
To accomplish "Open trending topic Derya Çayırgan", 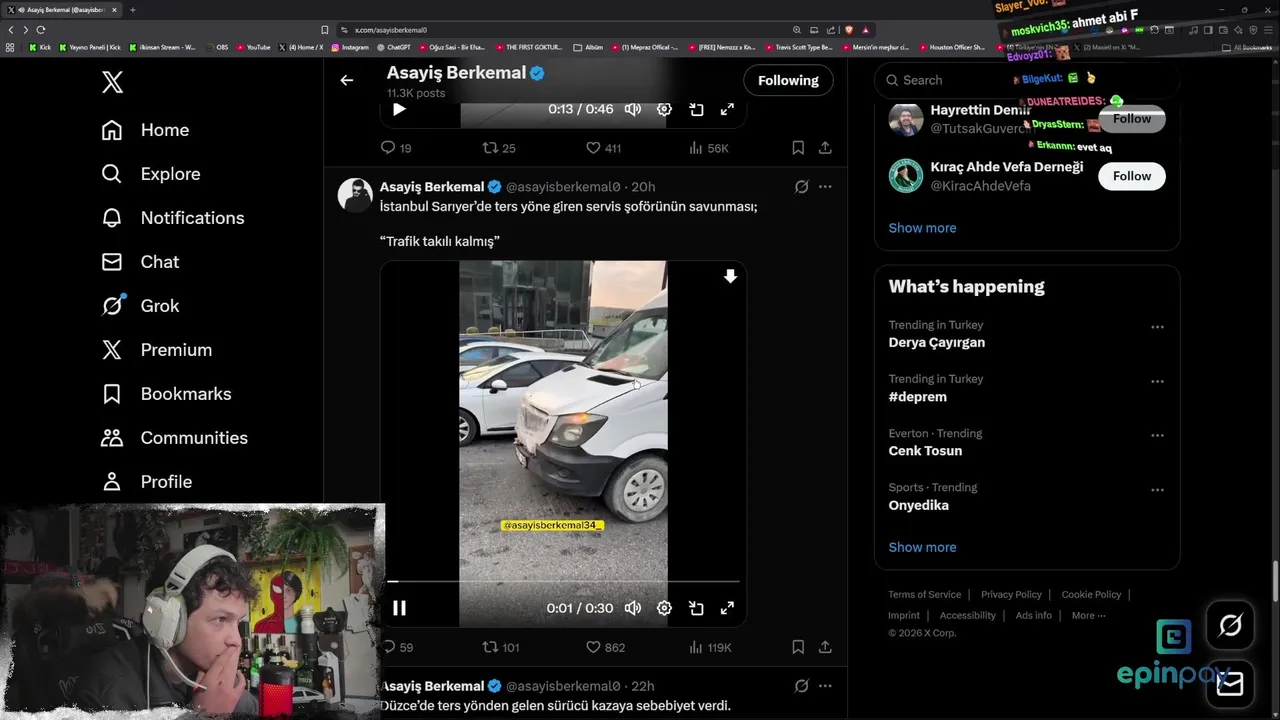I will coord(937,342).
